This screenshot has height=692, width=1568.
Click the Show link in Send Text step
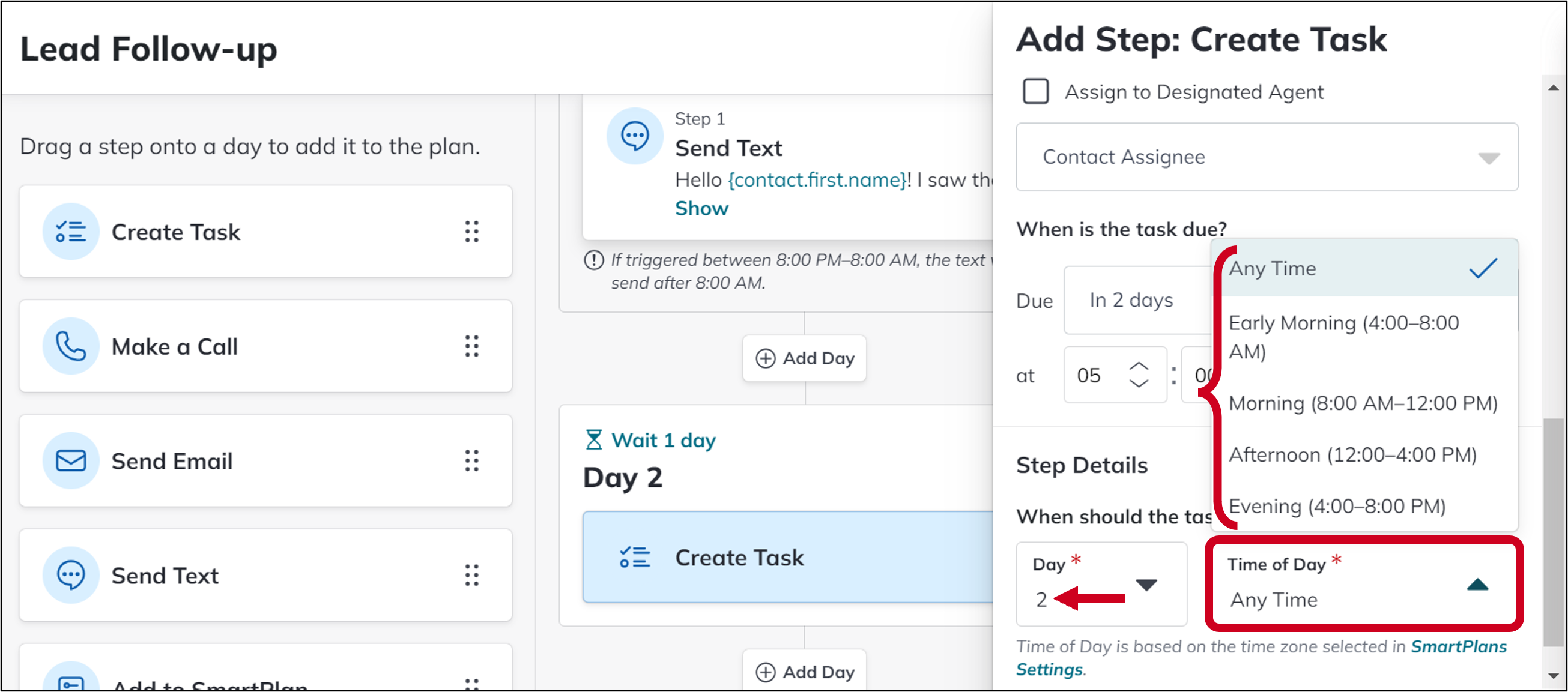pos(701,209)
